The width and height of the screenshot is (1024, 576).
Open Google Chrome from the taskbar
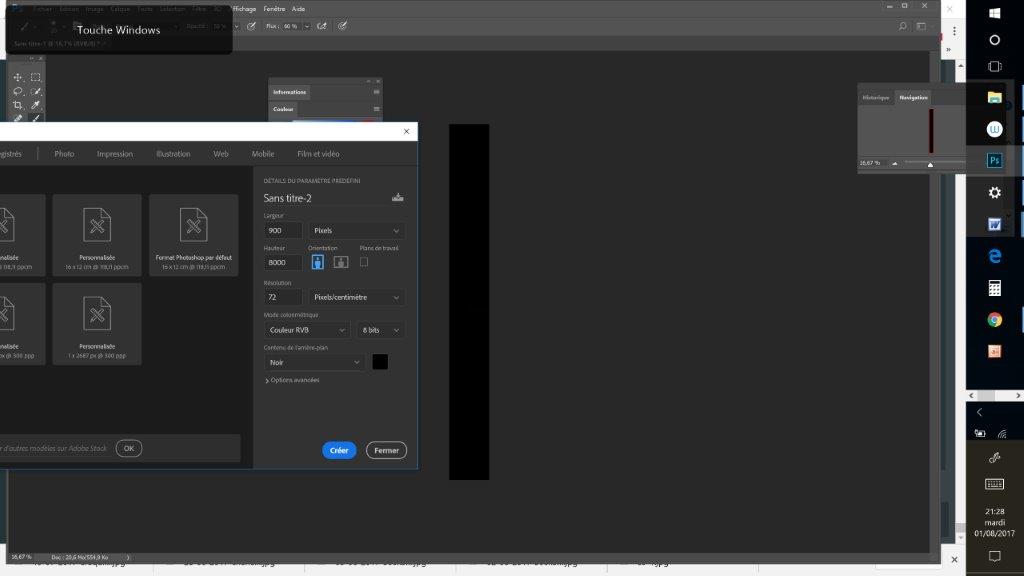coord(994,320)
